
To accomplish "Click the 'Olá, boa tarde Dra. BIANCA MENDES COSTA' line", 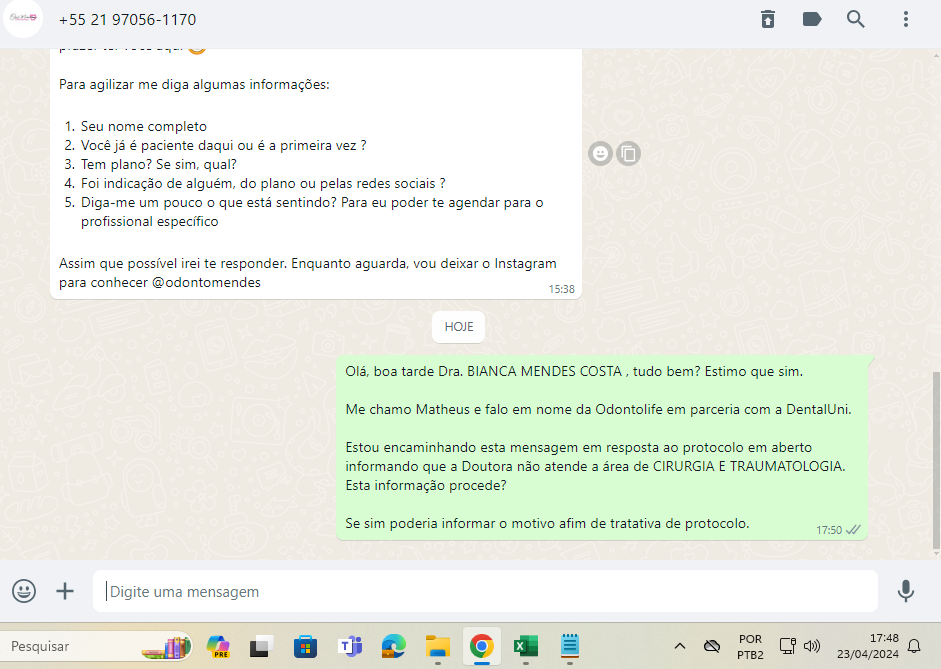I will point(574,371).
